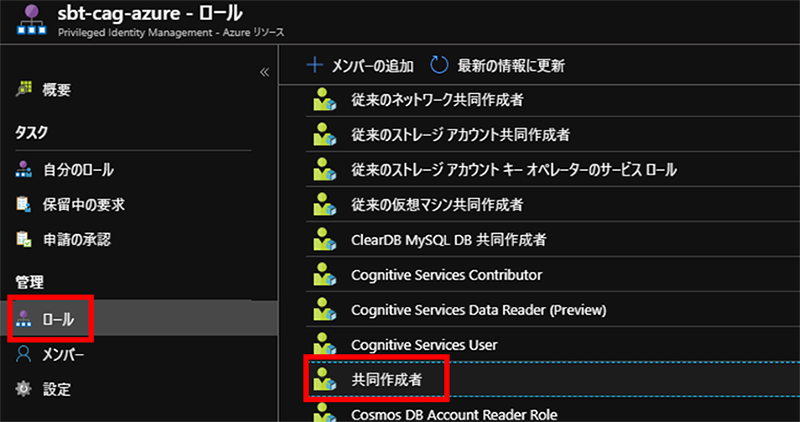This screenshot has height=422, width=800.
Task: Collapse the sidebar with double chevron
Action: (x=264, y=72)
